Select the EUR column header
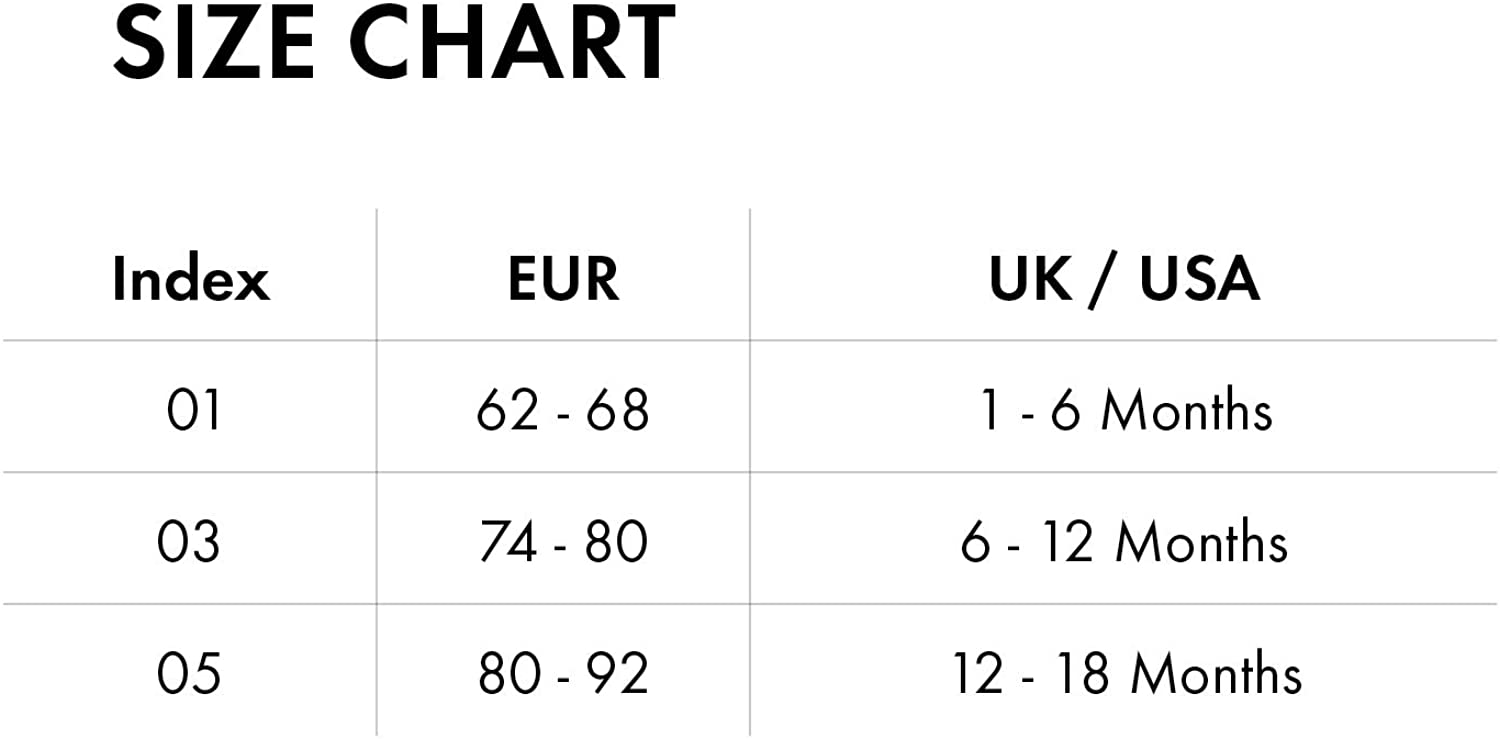Image resolution: width=1500 pixels, height=739 pixels. 564,279
